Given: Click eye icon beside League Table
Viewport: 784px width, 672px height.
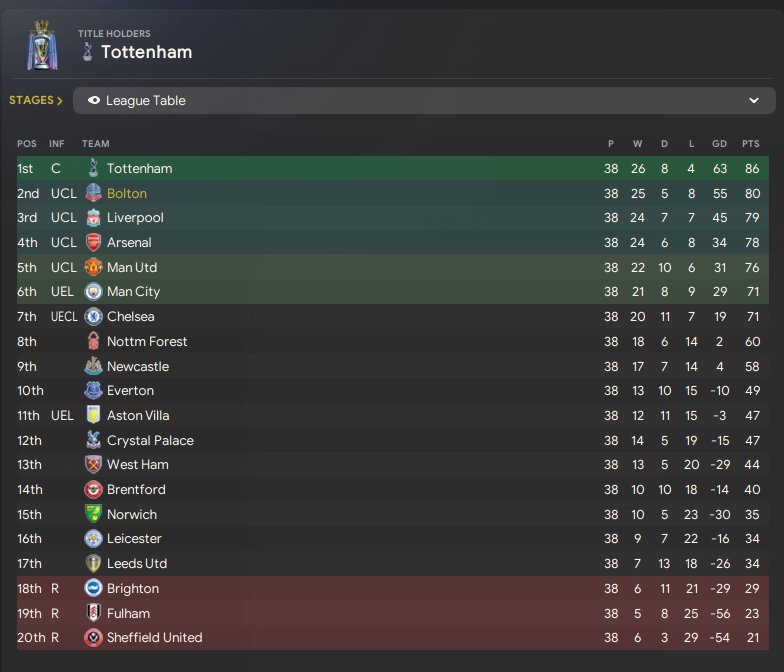Looking at the screenshot, I should click(94, 101).
